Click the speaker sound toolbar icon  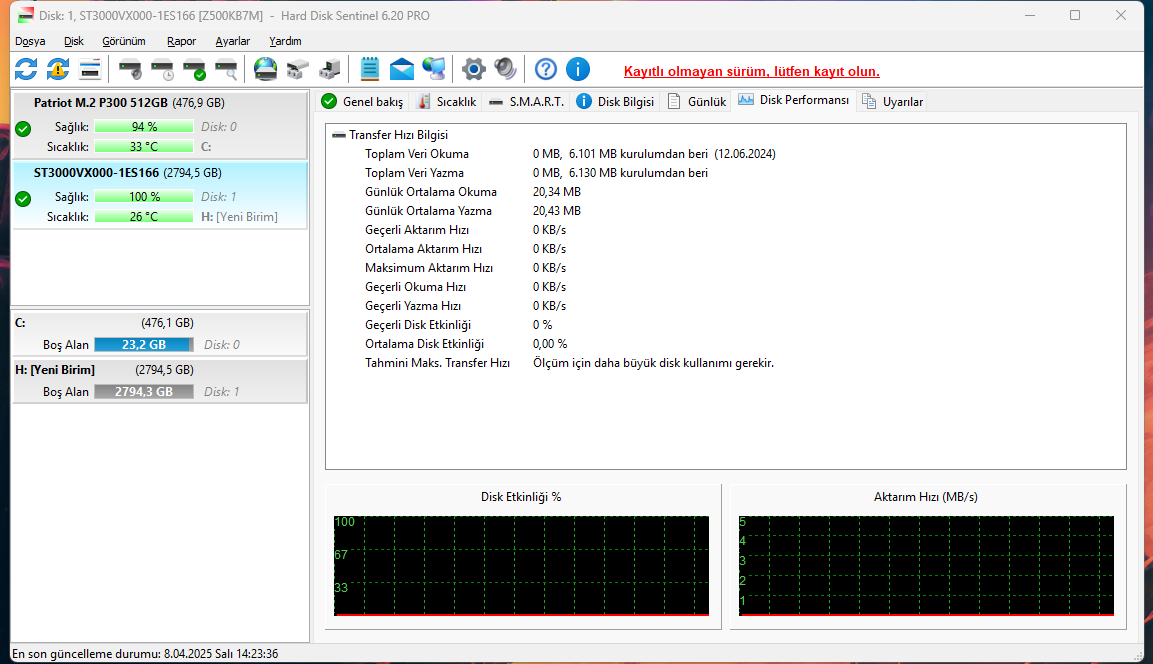click(506, 70)
